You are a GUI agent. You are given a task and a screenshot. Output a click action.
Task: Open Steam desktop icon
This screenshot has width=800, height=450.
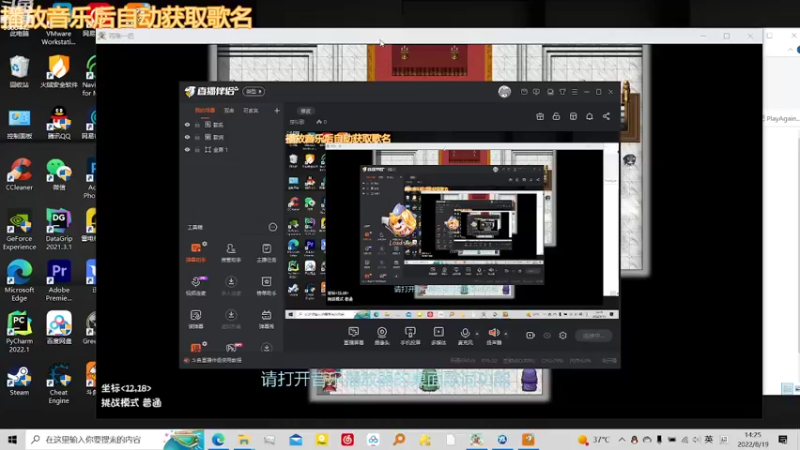click(x=19, y=381)
